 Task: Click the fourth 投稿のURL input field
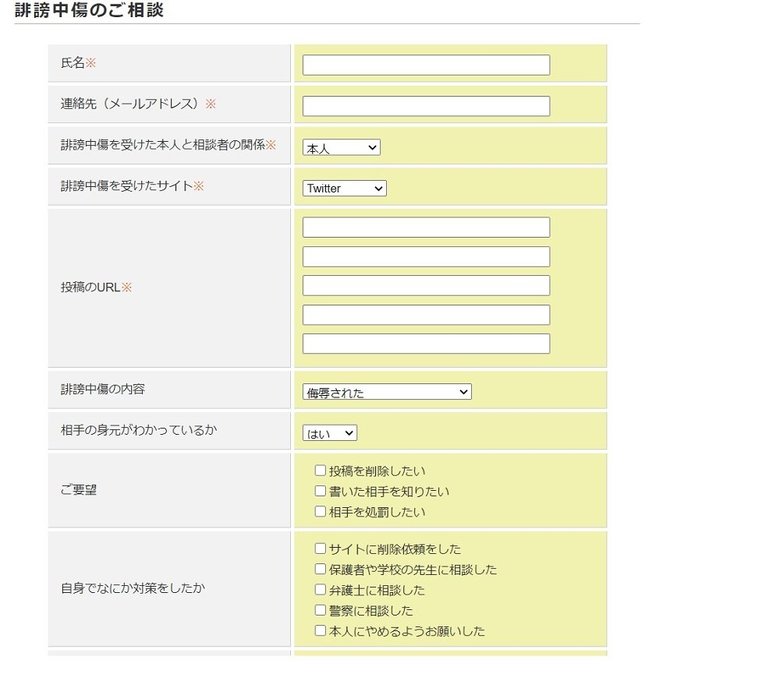click(x=426, y=315)
